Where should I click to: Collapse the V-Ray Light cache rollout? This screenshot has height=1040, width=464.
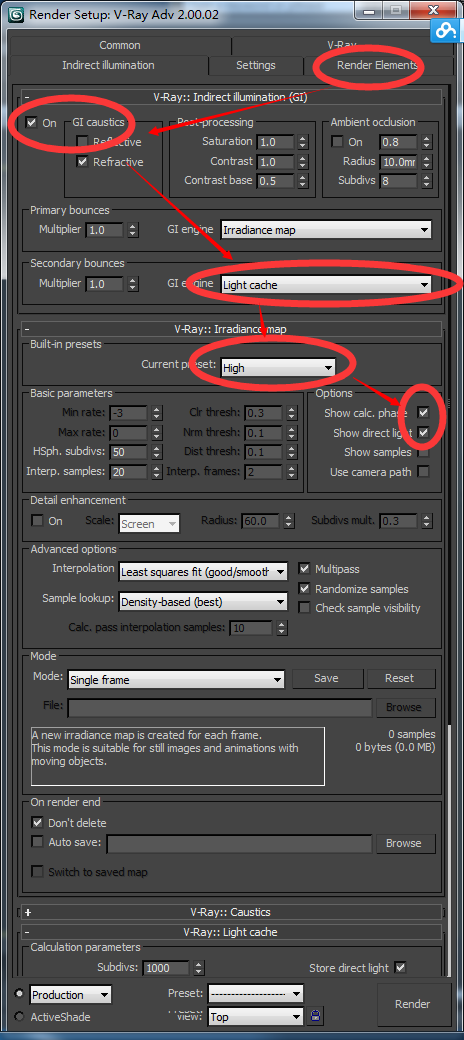click(x=231, y=932)
